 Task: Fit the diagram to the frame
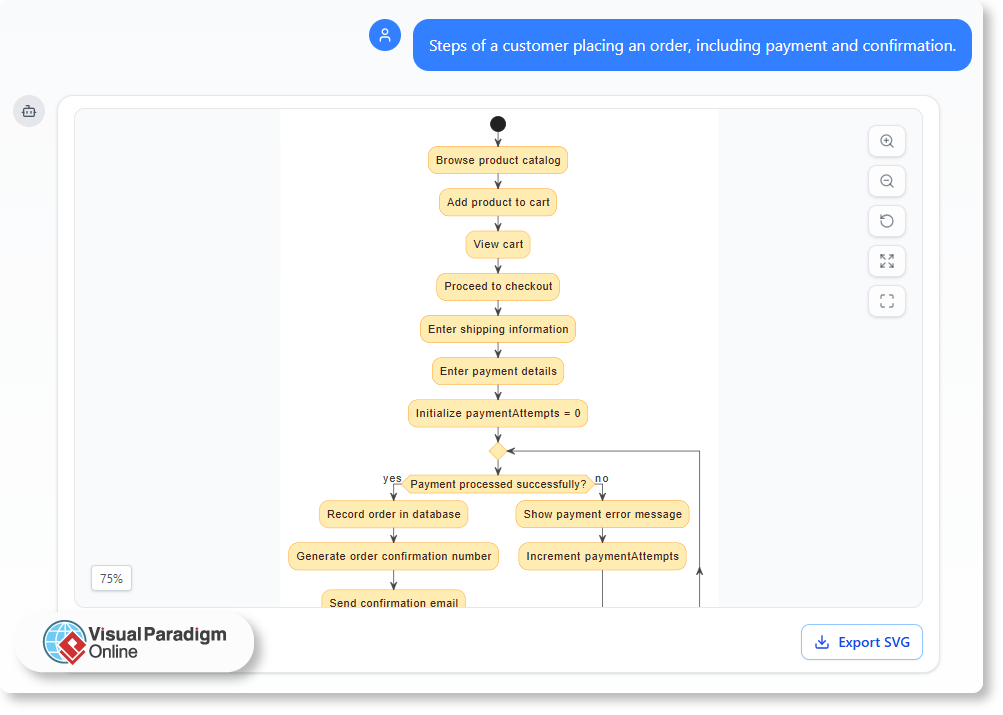tap(886, 301)
